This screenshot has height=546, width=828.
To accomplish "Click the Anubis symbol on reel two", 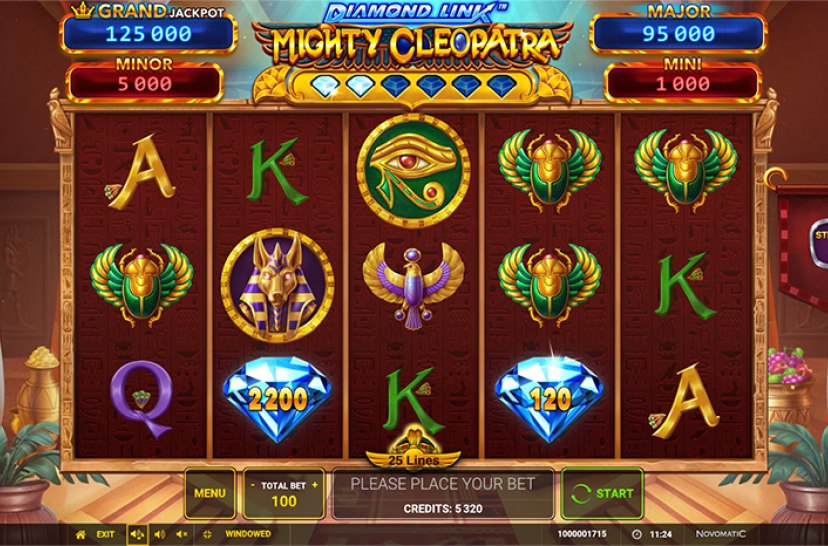I will coord(277,285).
